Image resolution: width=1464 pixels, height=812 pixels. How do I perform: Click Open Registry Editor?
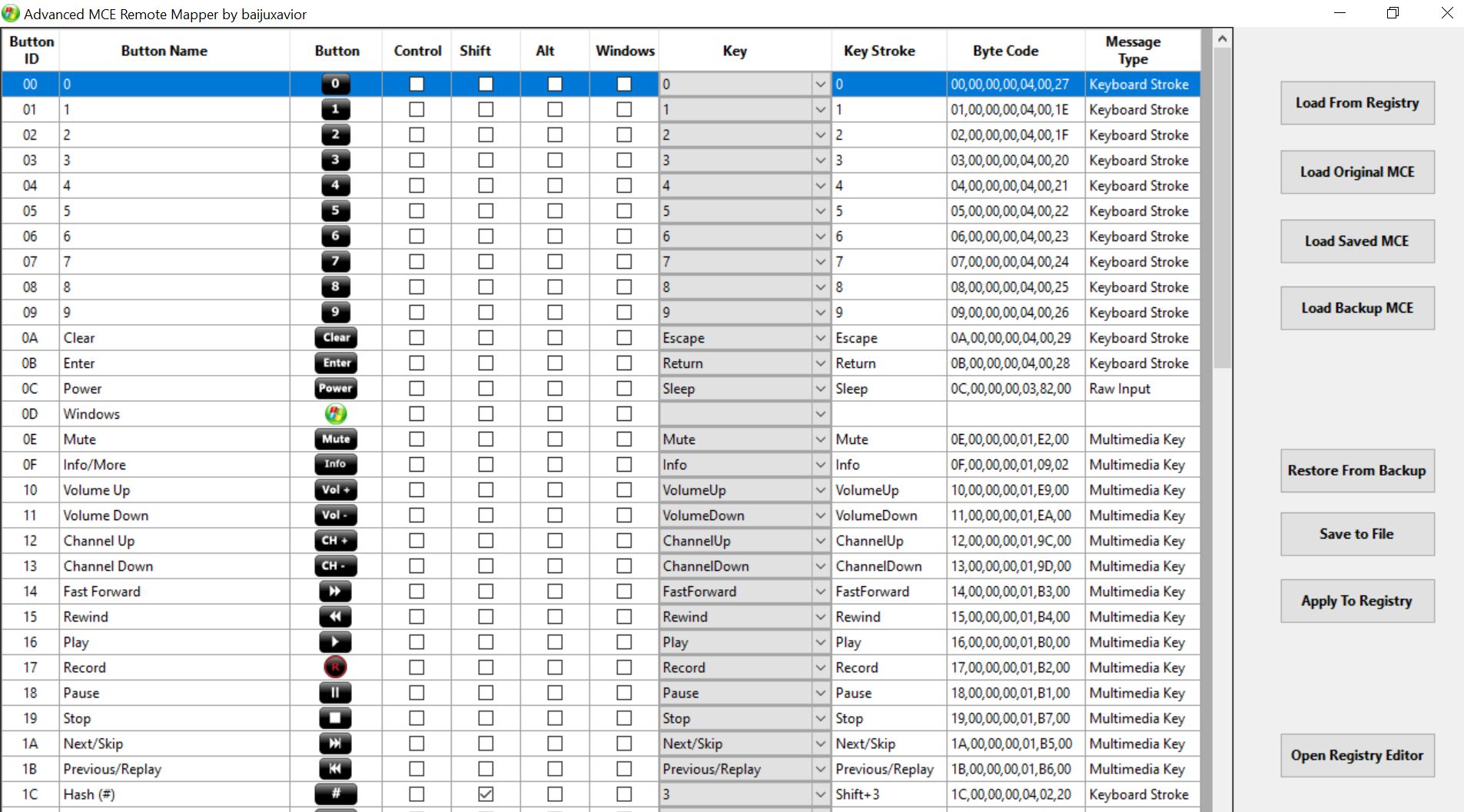1357,755
